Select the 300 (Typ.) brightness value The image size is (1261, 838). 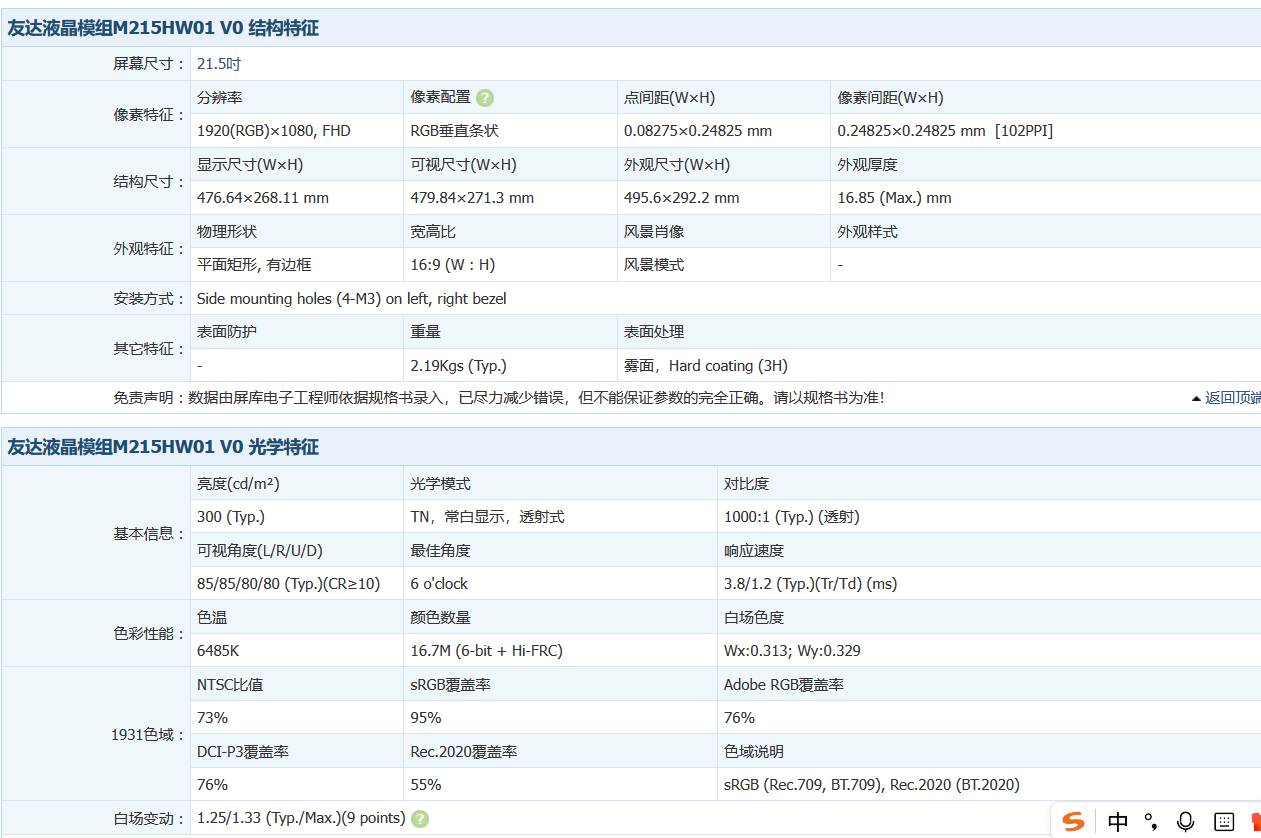coord(231,517)
